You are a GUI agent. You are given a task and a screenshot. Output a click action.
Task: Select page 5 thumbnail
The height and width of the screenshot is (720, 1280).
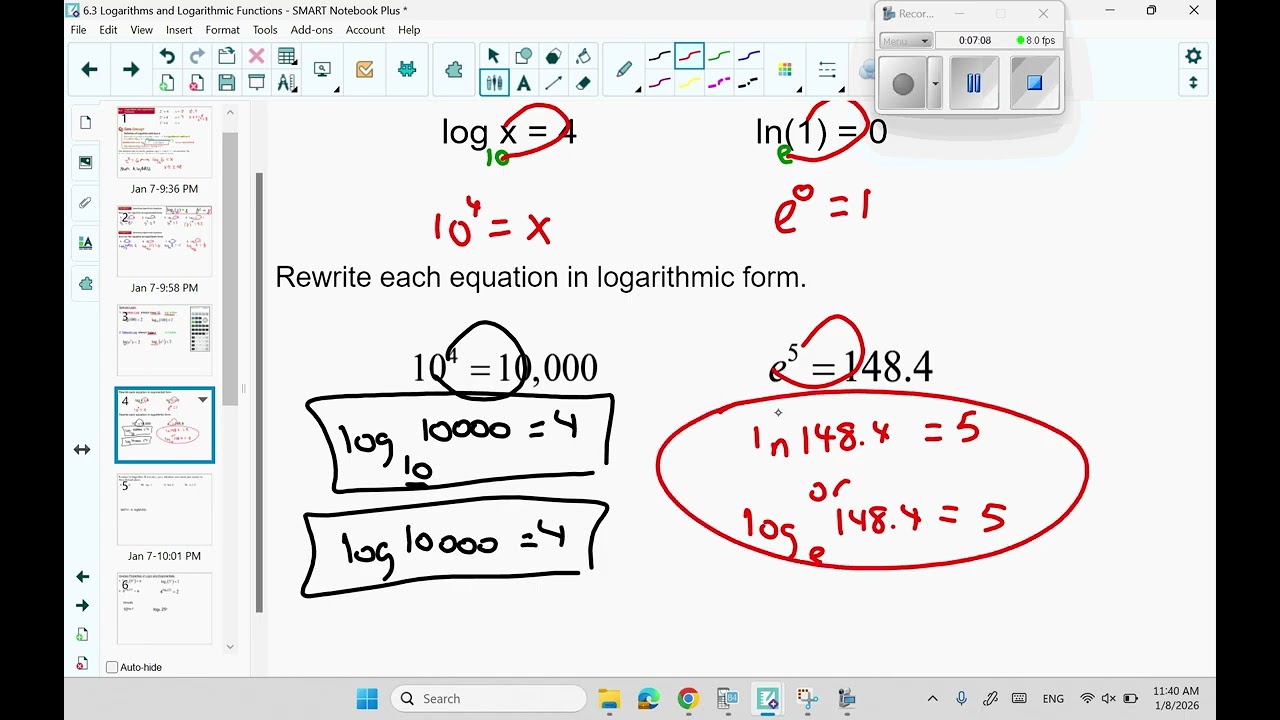165,510
